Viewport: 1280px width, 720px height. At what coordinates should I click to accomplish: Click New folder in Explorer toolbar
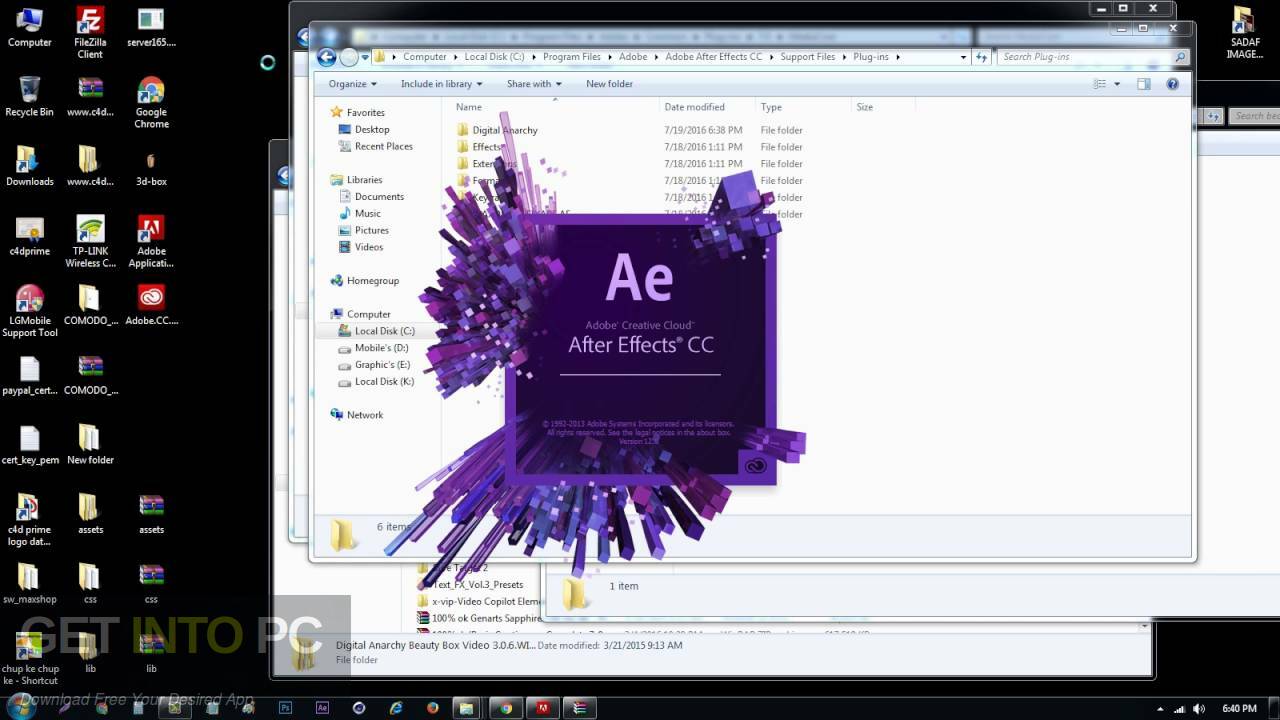point(609,84)
